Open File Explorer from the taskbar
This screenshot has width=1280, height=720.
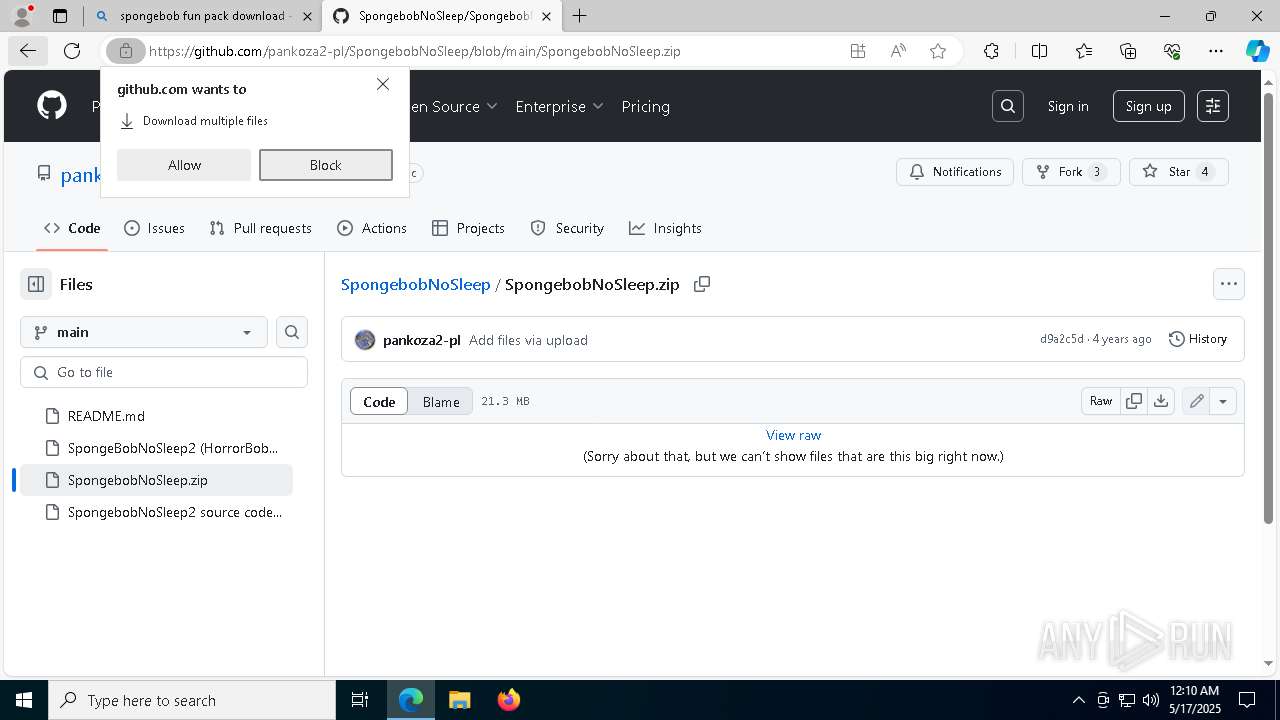(x=459, y=700)
